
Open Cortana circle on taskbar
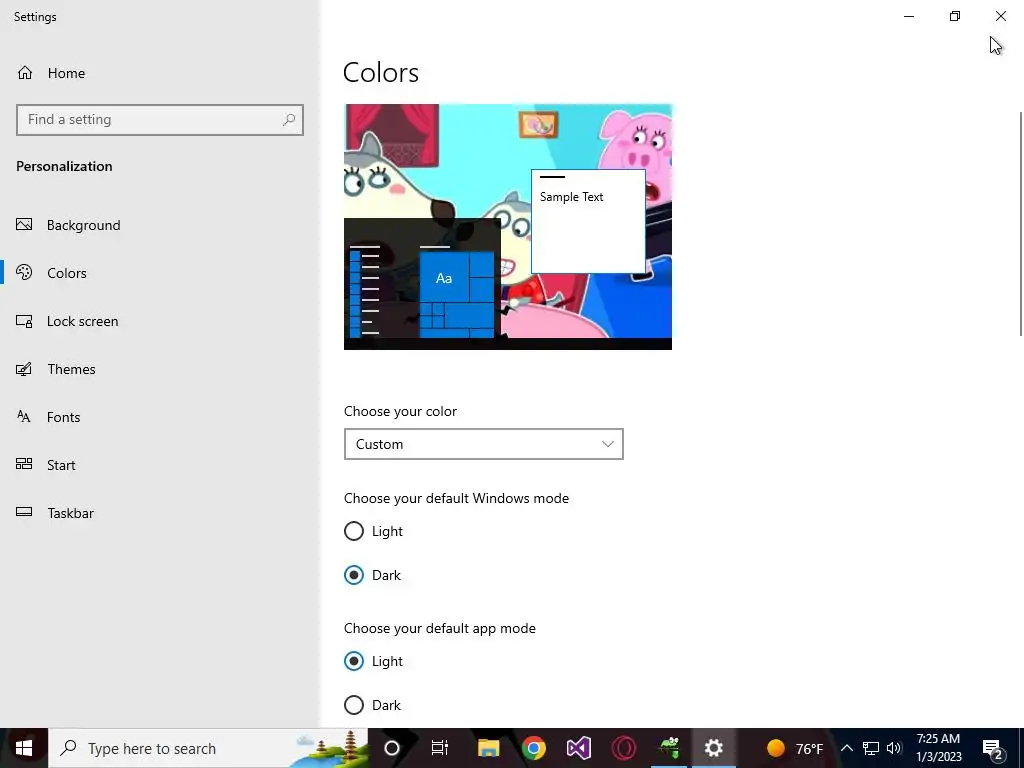tap(392, 748)
